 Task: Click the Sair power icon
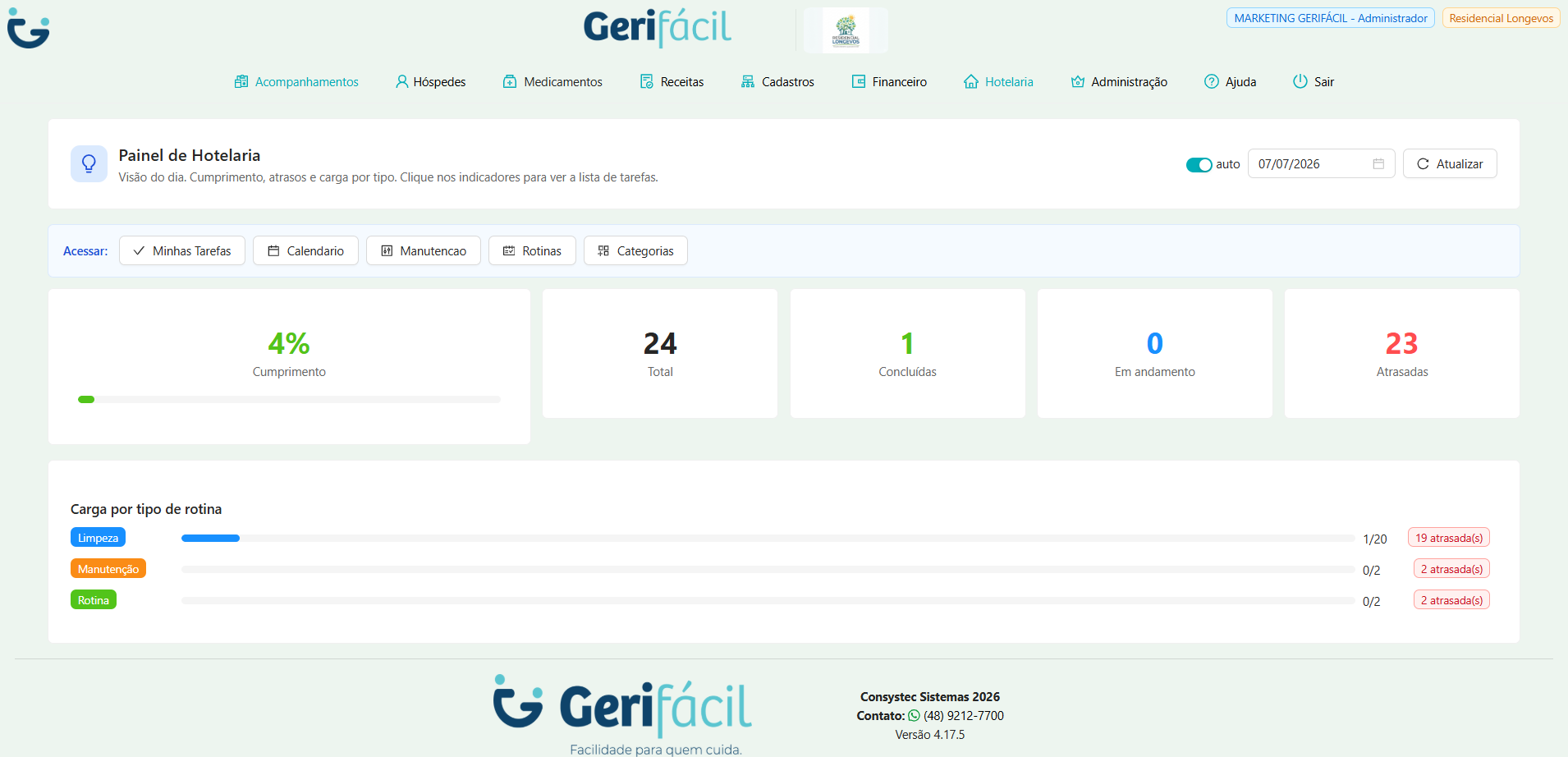pyautogui.click(x=1300, y=81)
